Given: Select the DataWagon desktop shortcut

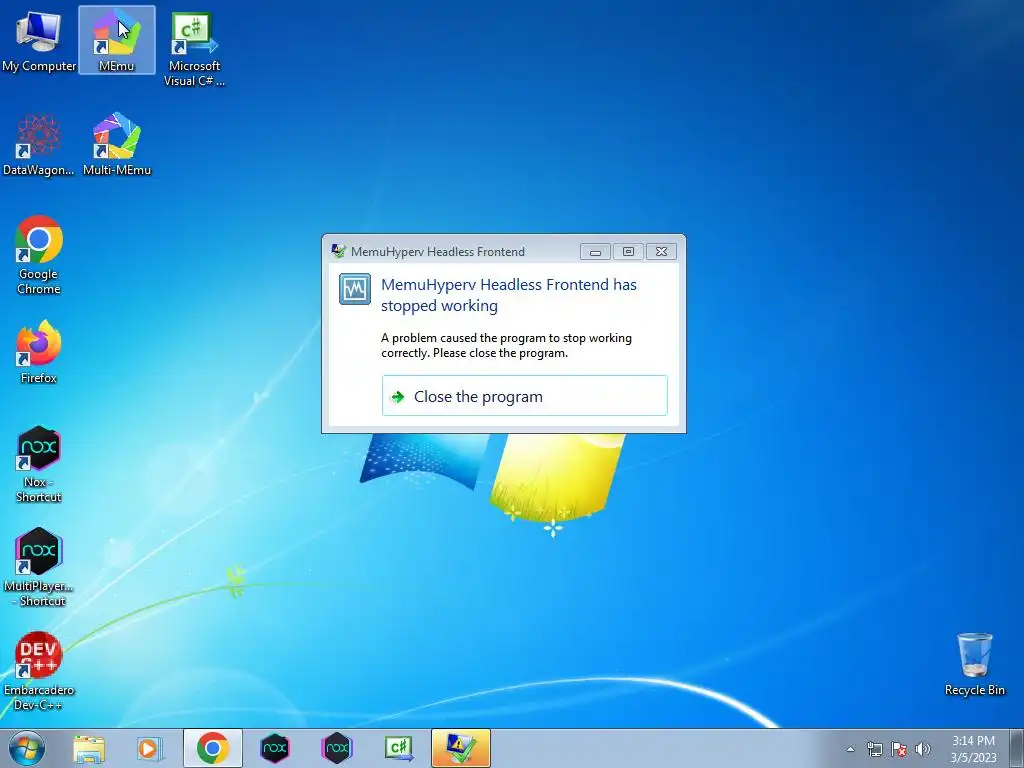Looking at the screenshot, I should [x=39, y=144].
